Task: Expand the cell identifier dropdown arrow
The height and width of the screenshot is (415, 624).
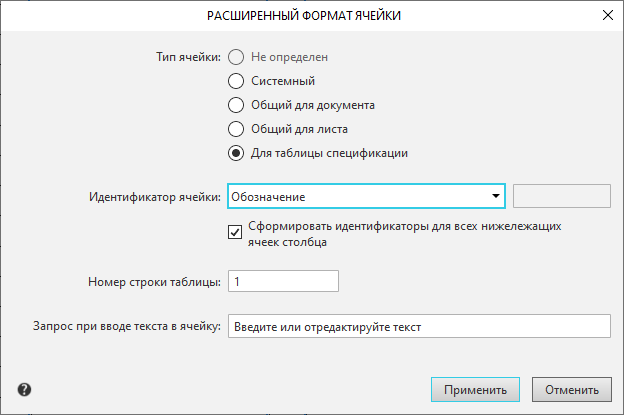Action: [x=495, y=197]
